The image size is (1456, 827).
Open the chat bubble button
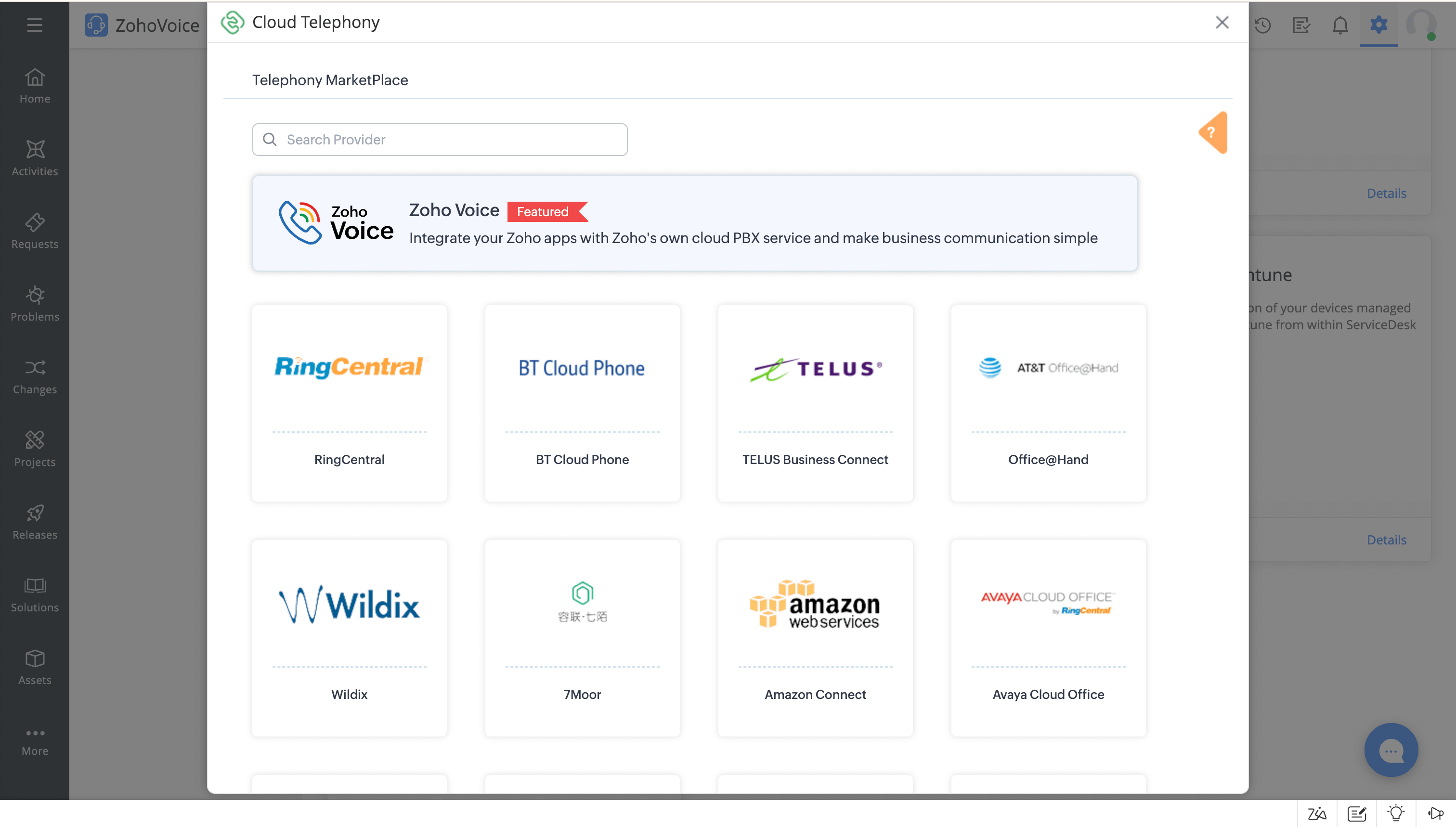point(1391,750)
